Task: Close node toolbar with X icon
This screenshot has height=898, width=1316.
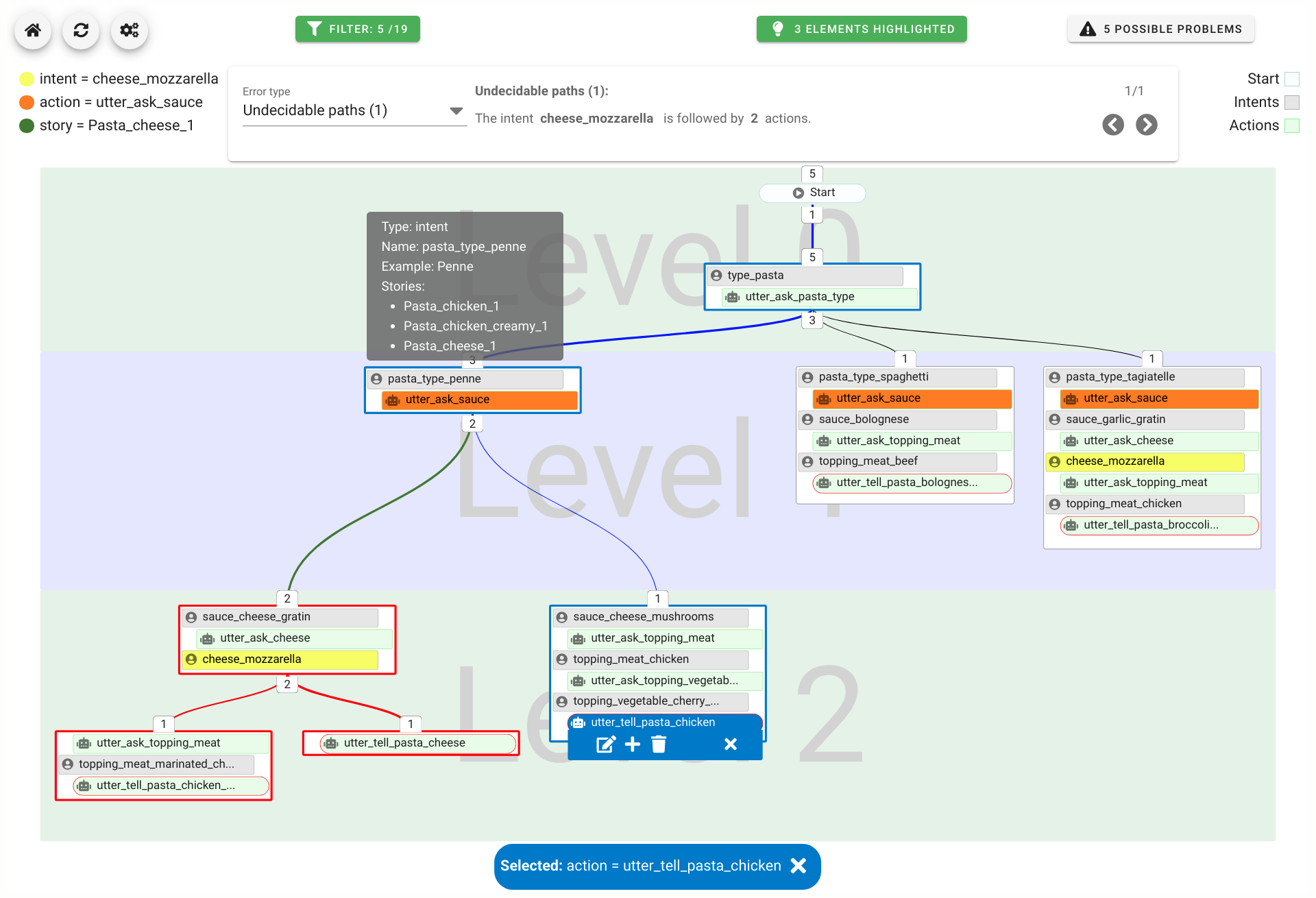Action: click(x=731, y=744)
